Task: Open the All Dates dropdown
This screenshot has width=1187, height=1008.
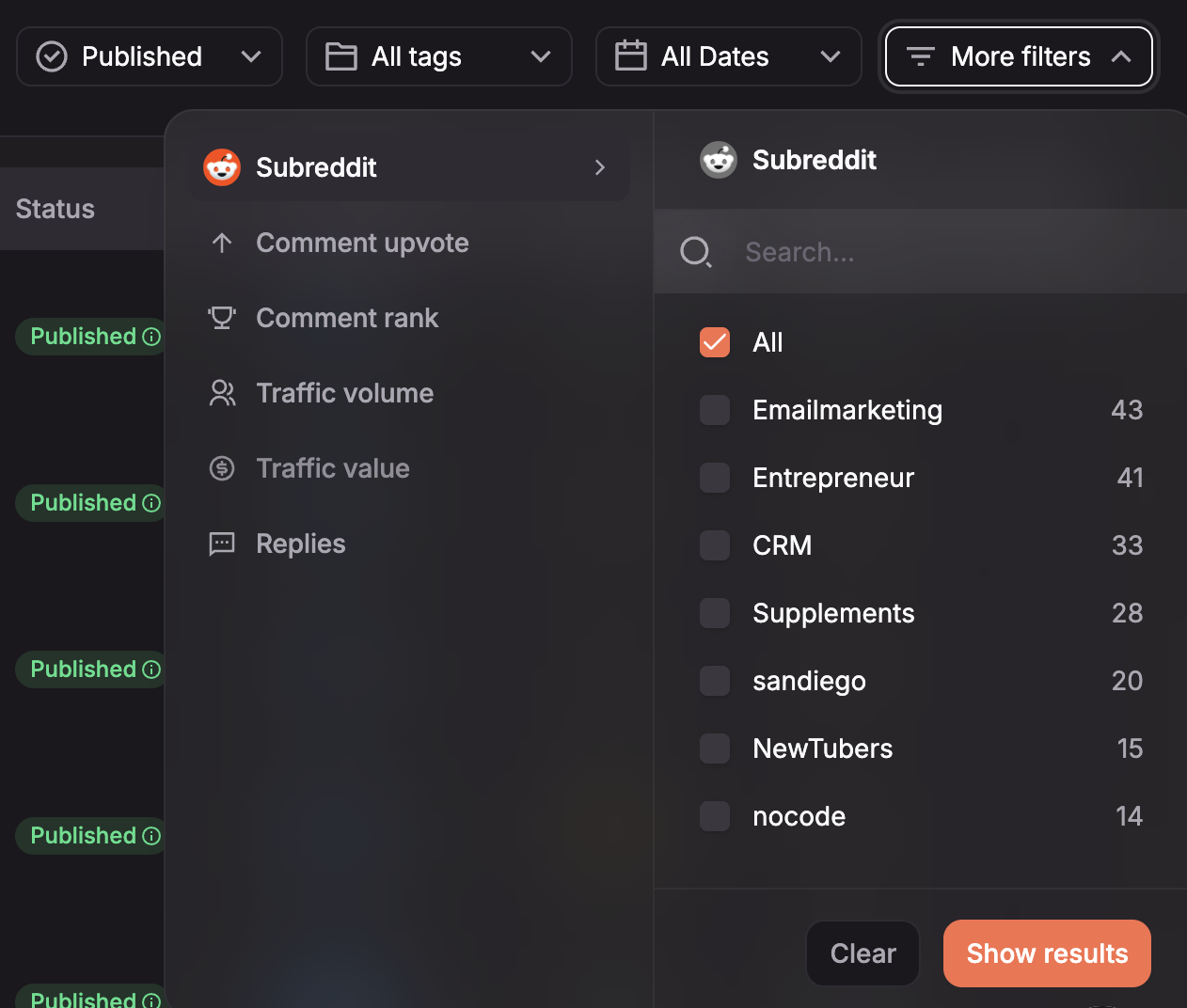Action: (729, 56)
